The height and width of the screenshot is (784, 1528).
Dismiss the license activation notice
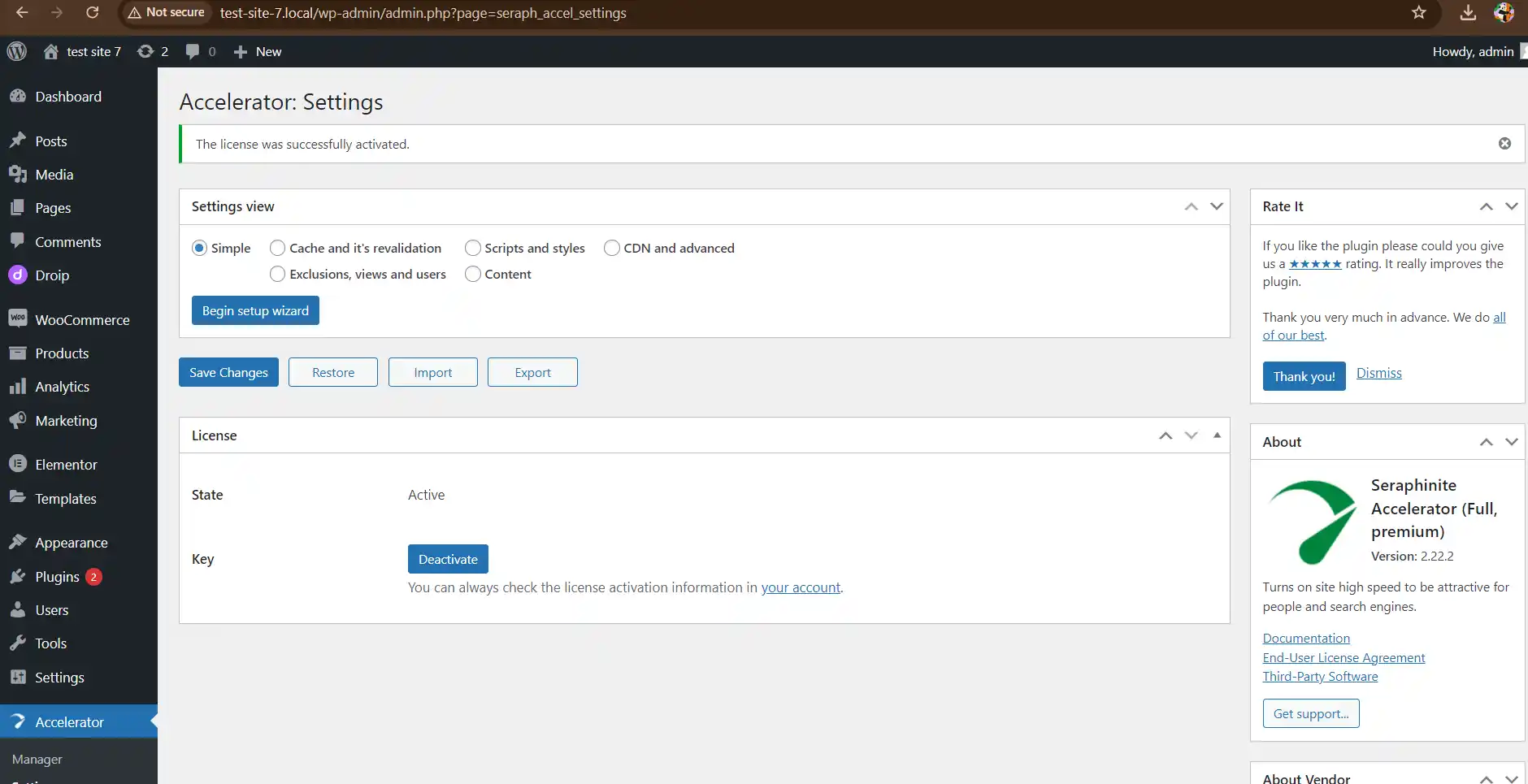coord(1506,143)
